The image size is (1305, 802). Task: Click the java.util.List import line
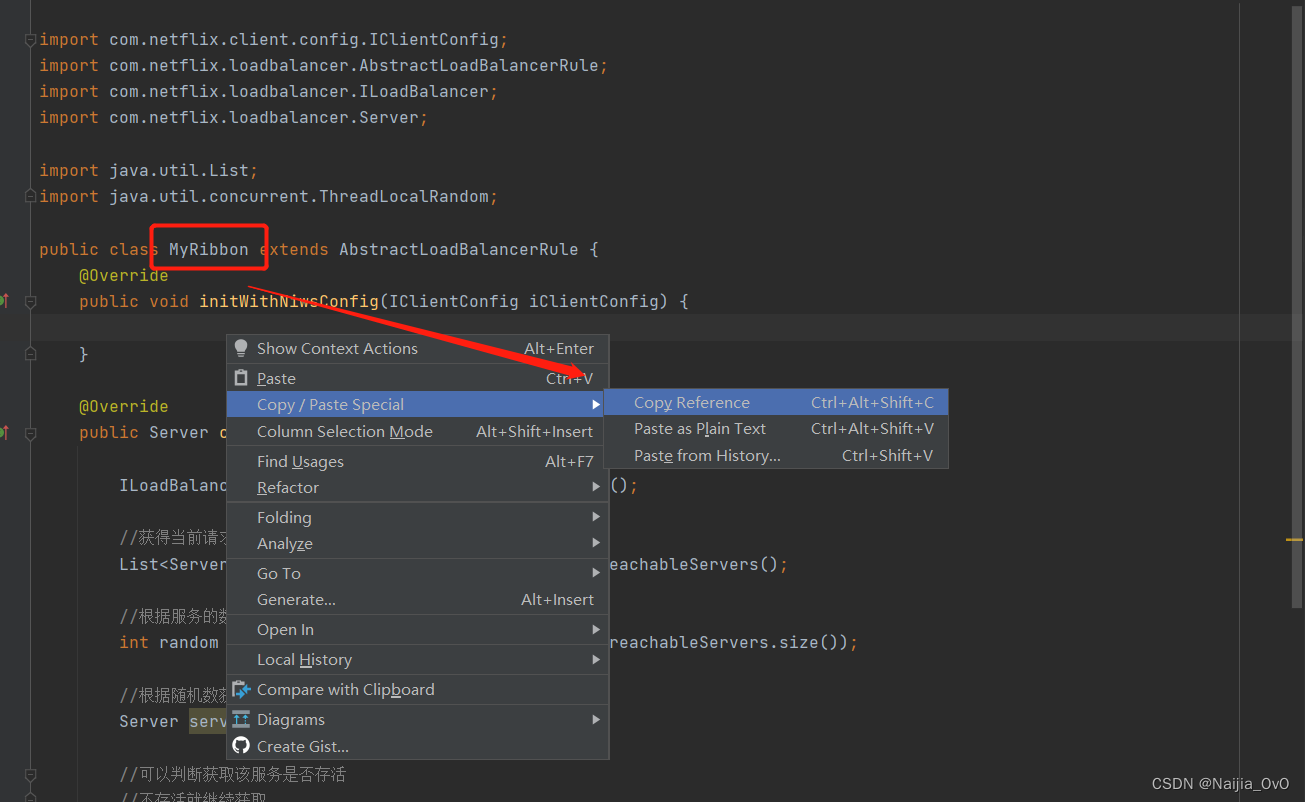pyautogui.click(x=149, y=170)
